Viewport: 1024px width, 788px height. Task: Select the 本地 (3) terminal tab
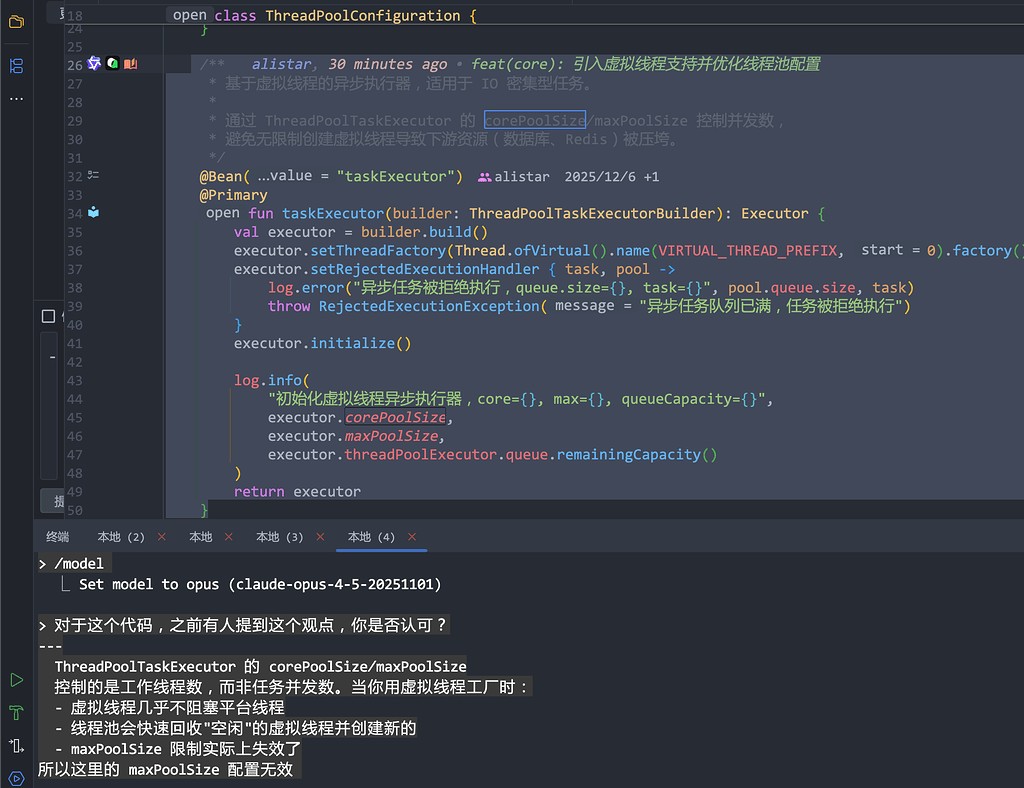point(280,537)
